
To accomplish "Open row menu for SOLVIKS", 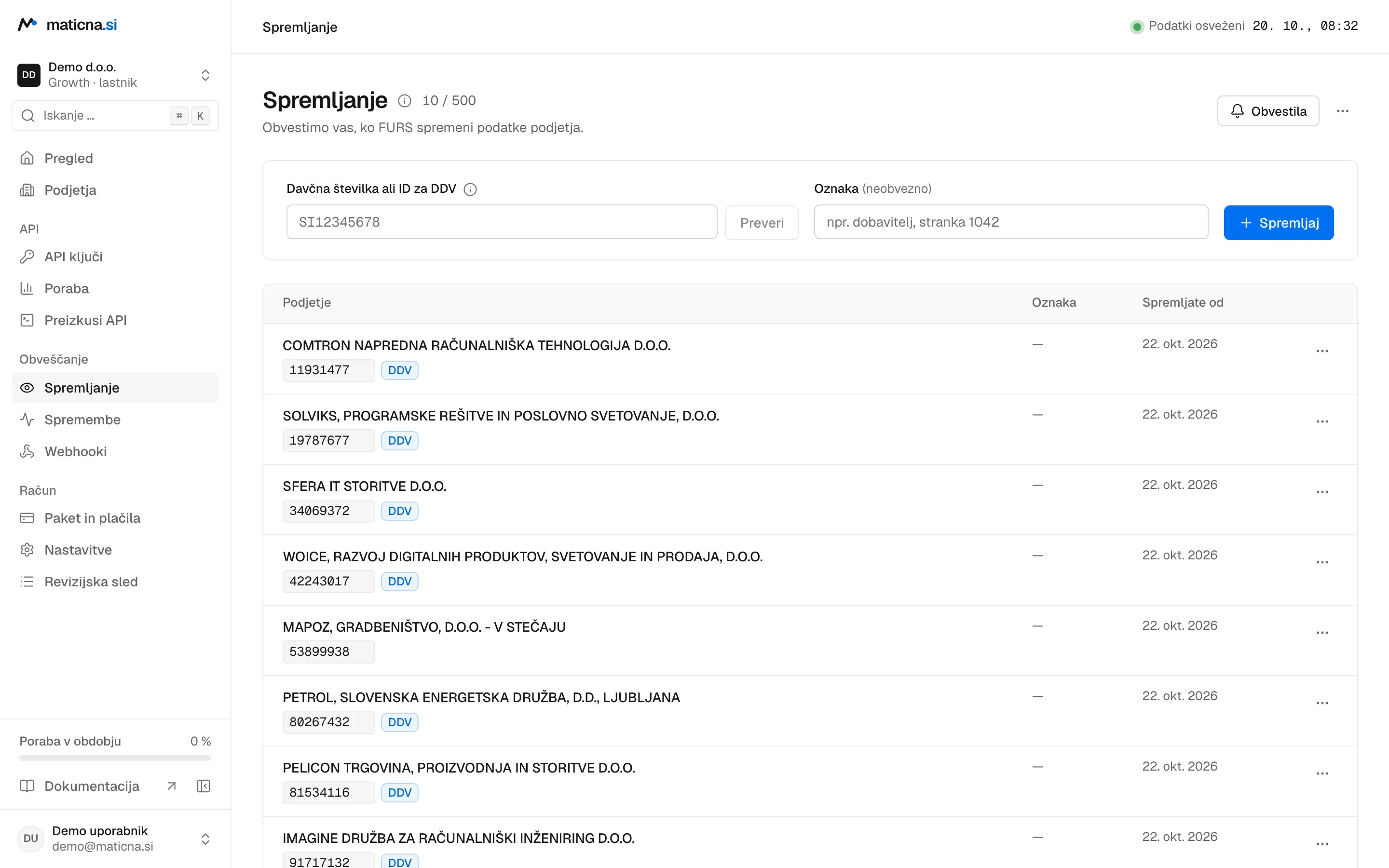I will (x=1322, y=421).
